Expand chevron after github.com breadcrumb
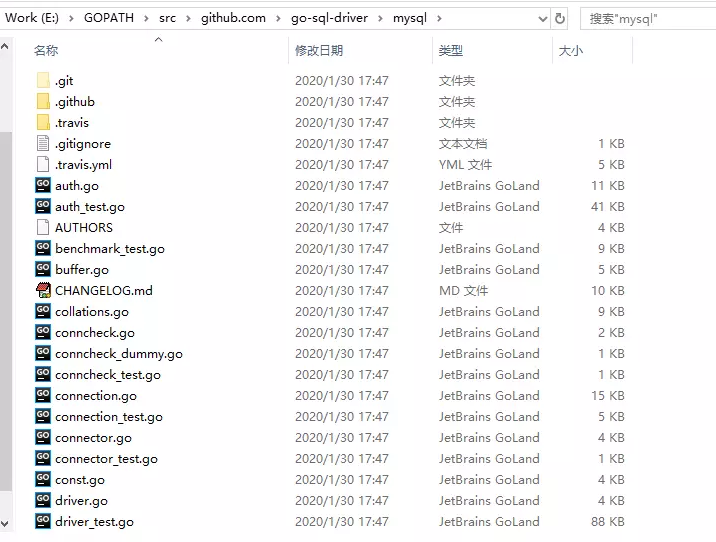The width and height of the screenshot is (716, 542). 278,19
